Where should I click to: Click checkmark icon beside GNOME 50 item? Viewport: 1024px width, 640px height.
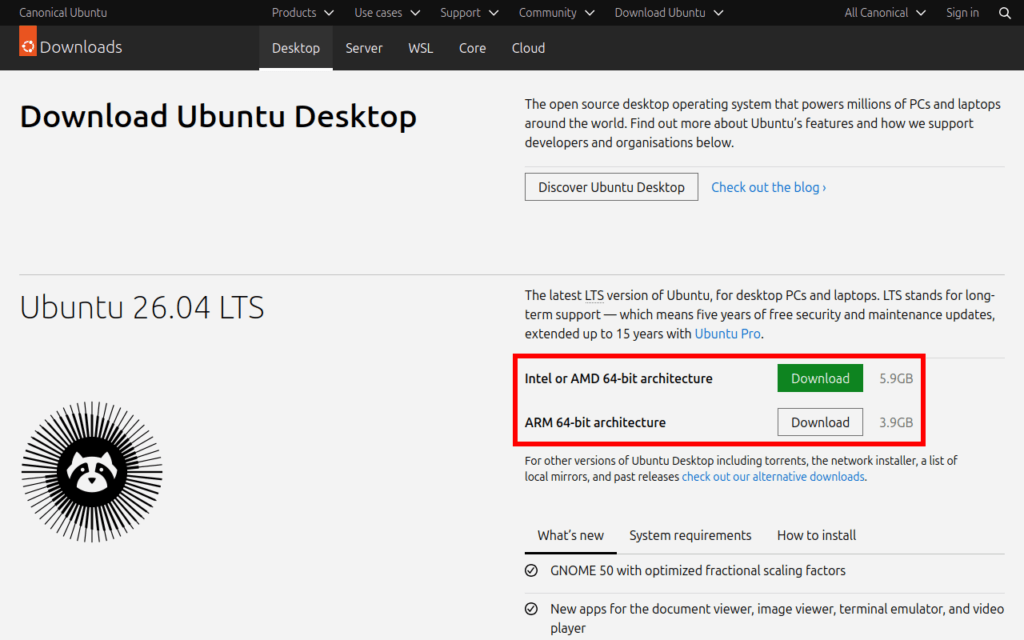point(532,571)
